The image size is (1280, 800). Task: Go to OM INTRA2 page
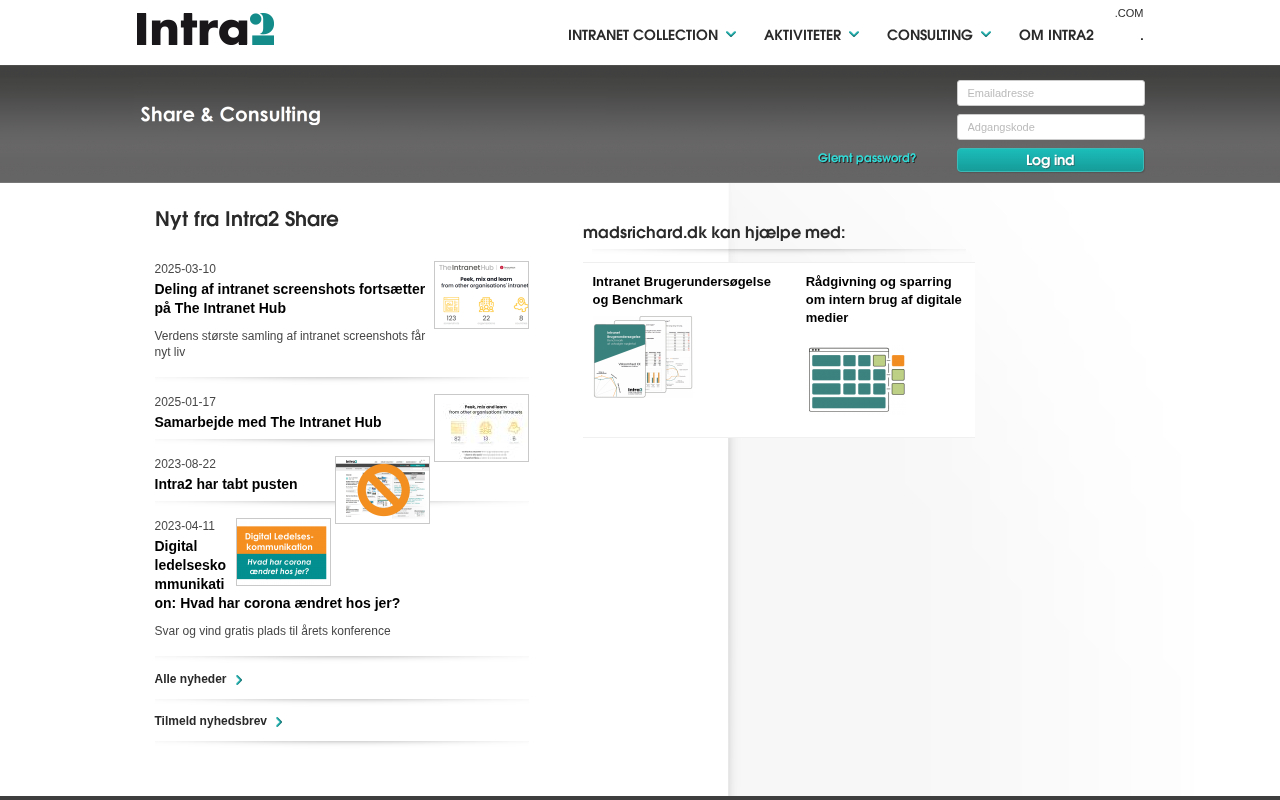[x=1056, y=35]
